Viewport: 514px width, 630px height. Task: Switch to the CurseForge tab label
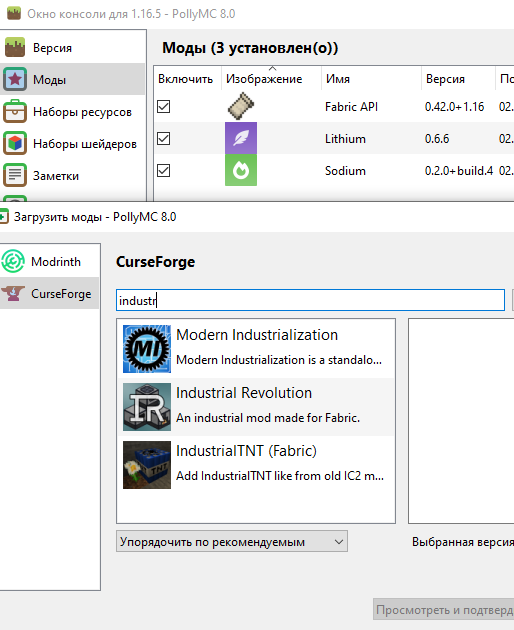(61, 294)
